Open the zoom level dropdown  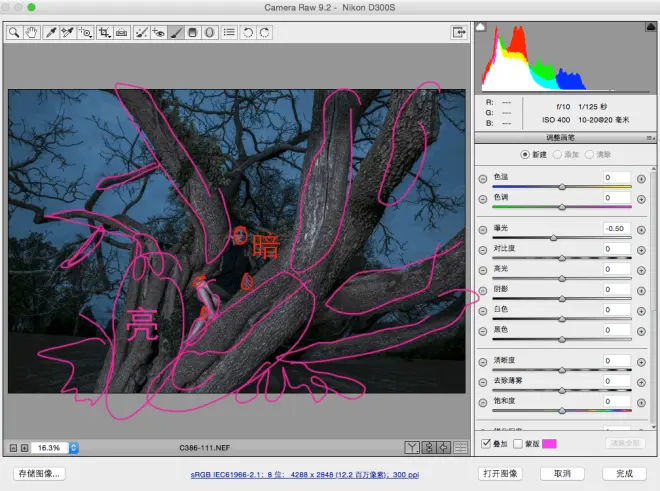point(74,448)
